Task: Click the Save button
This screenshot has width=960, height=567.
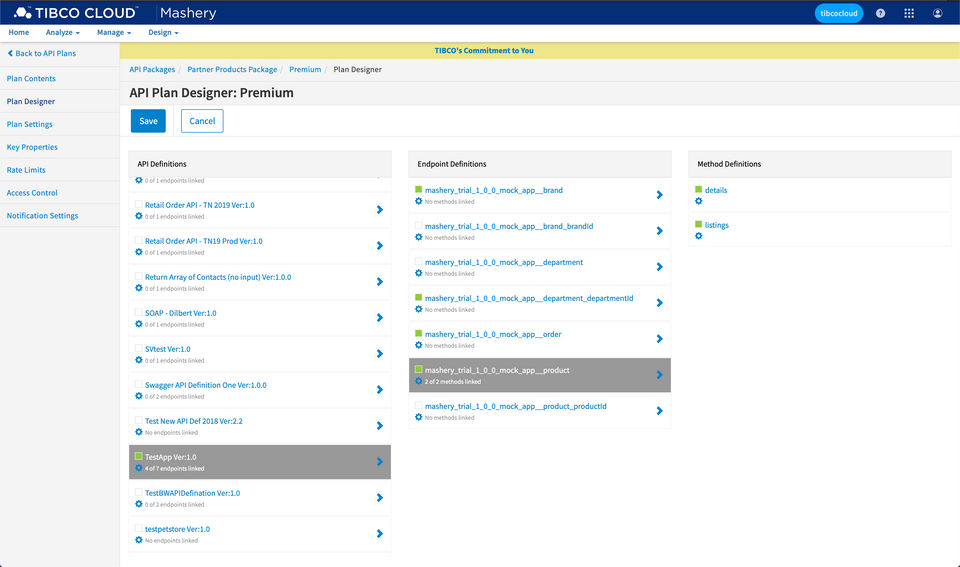Action: 148,121
